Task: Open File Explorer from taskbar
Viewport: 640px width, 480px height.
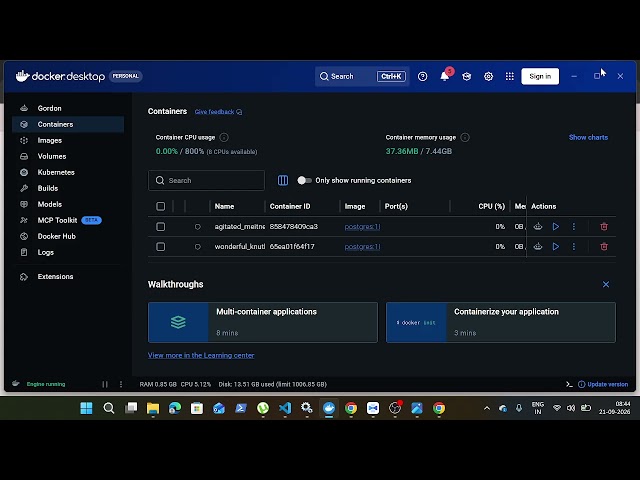Action: pyautogui.click(x=153, y=408)
